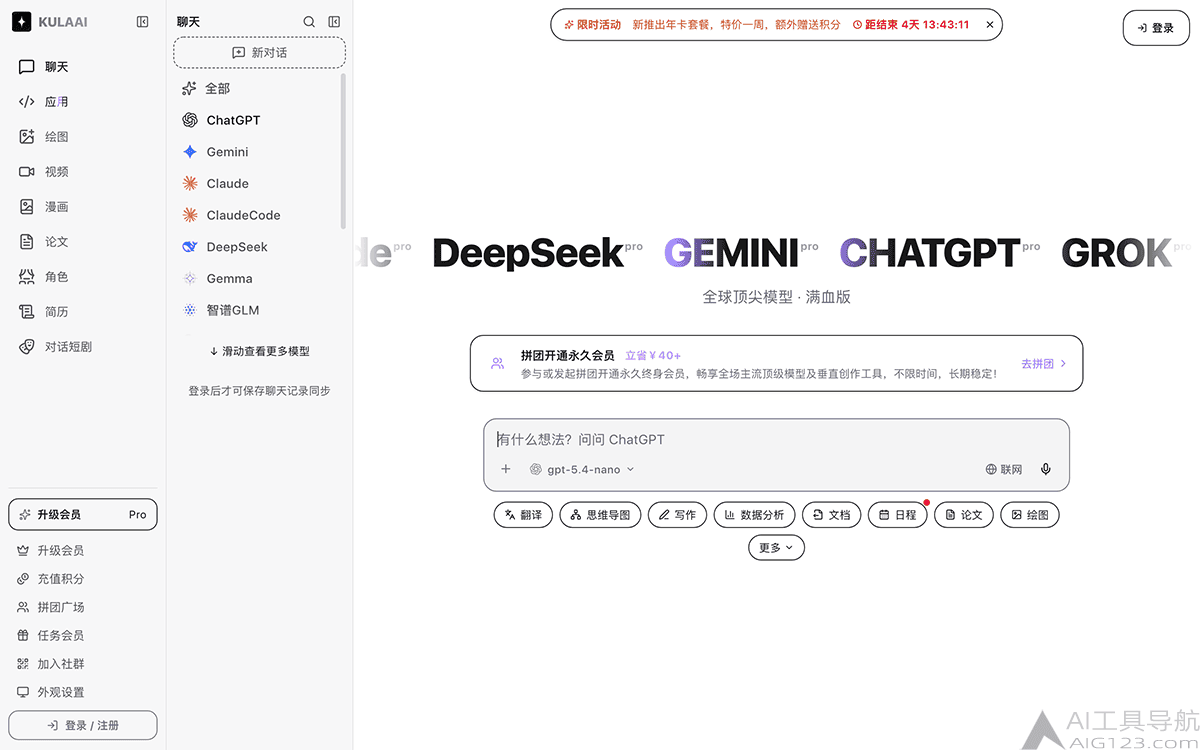The width and height of the screenshot is (1200, 750).
Task: Select the 论文 paper tool chip
Action: pyautogui.click(x=964, y=515)
